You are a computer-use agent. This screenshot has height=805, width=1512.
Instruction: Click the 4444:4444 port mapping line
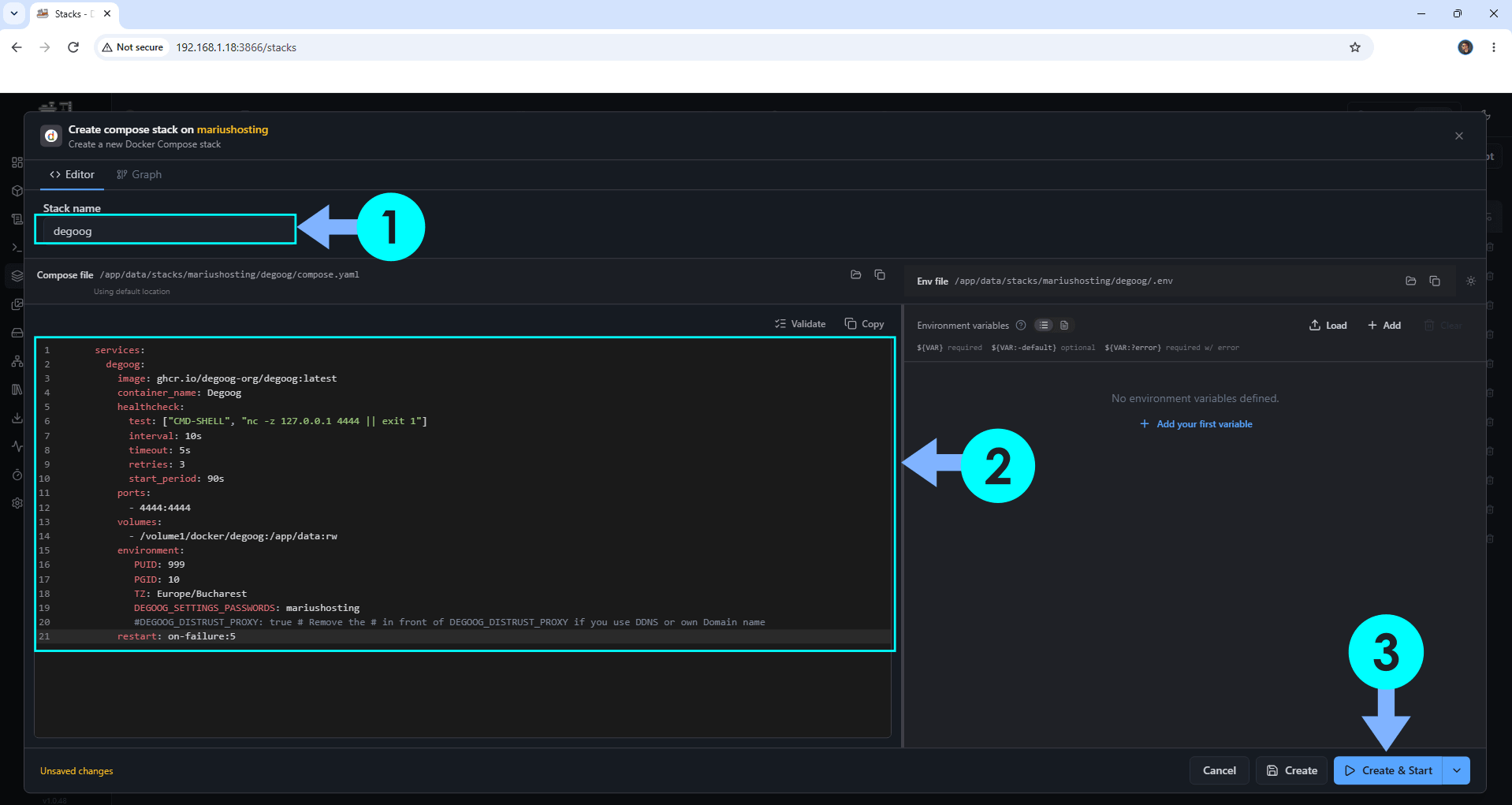pos(160,508)
